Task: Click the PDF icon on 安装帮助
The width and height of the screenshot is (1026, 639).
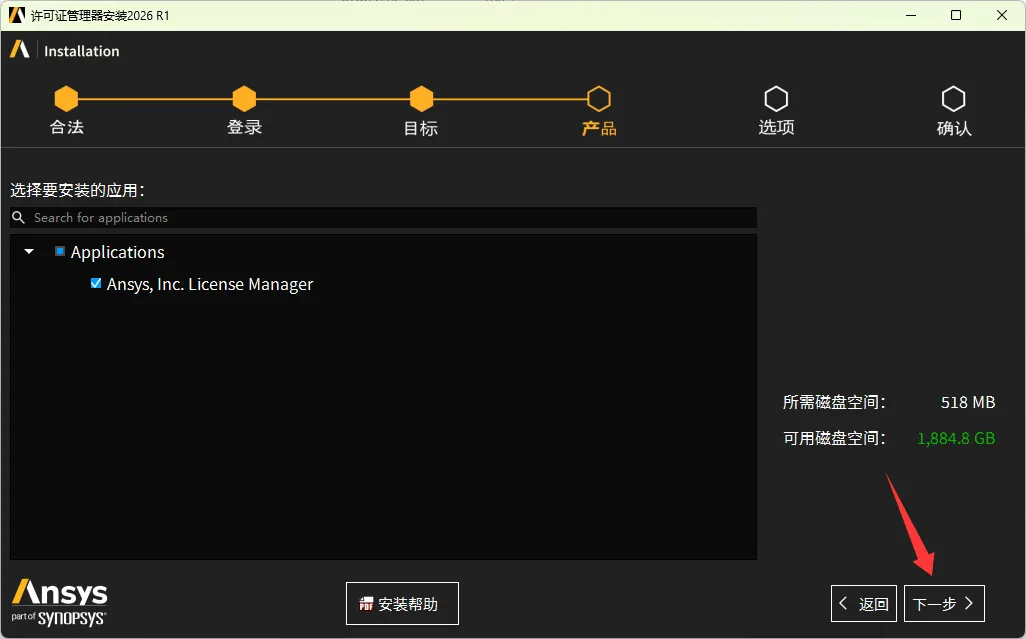Action: click(x=366, y=604)
